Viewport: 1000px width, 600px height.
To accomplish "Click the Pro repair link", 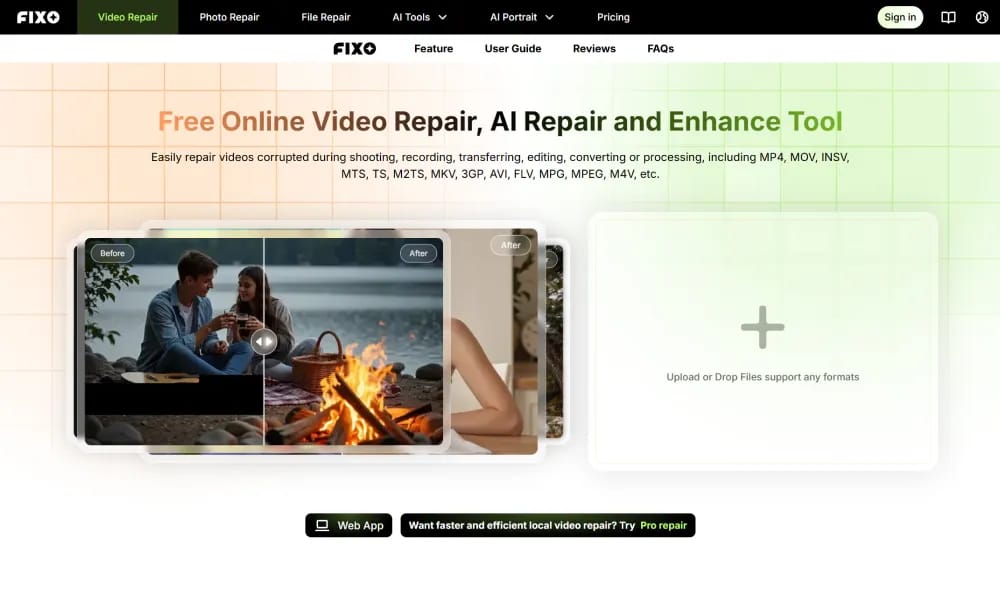I will click(x=663, y=525).
